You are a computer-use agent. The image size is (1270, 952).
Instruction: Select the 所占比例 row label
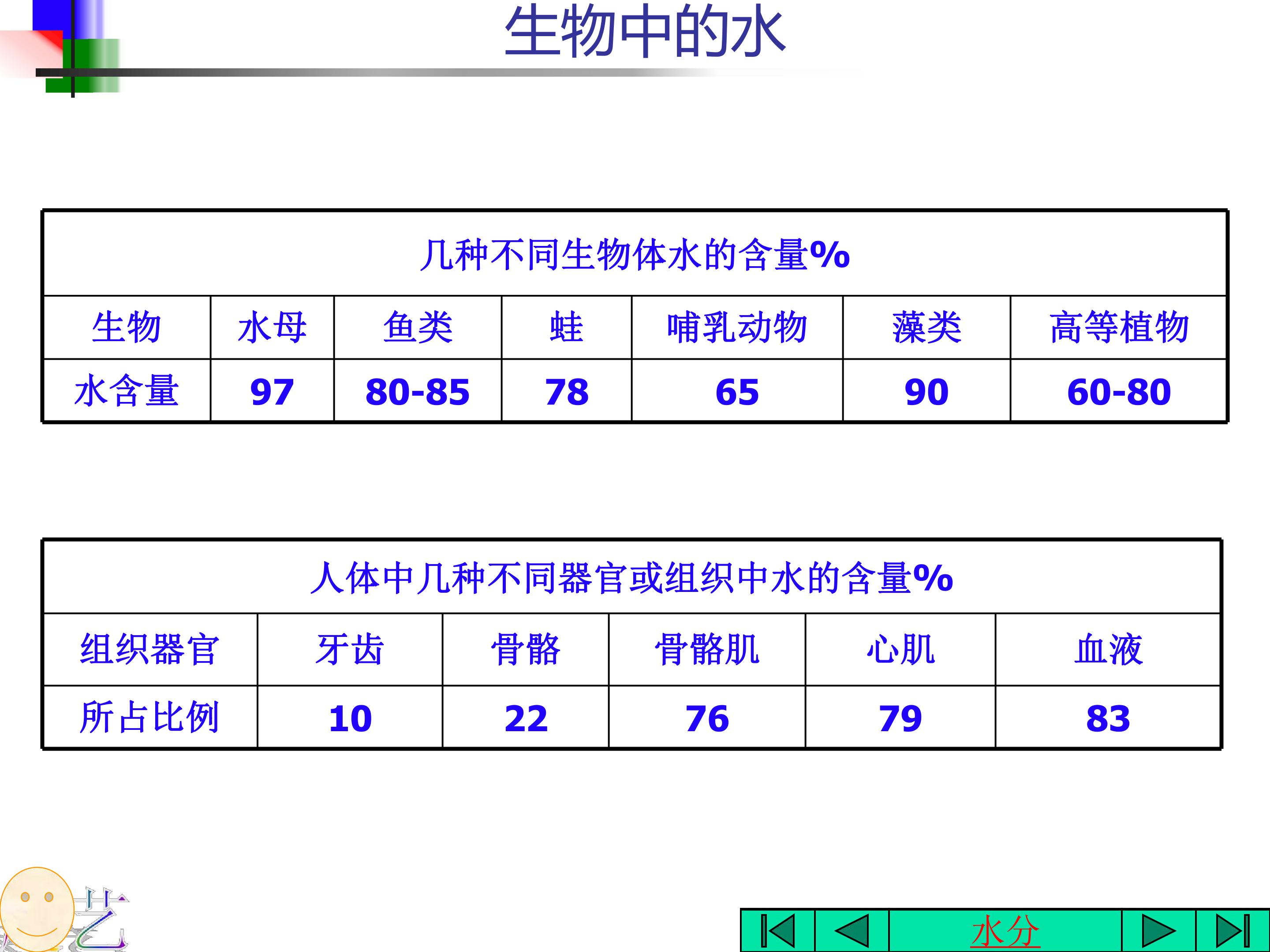pyautogui.click(x=149, y=717)
